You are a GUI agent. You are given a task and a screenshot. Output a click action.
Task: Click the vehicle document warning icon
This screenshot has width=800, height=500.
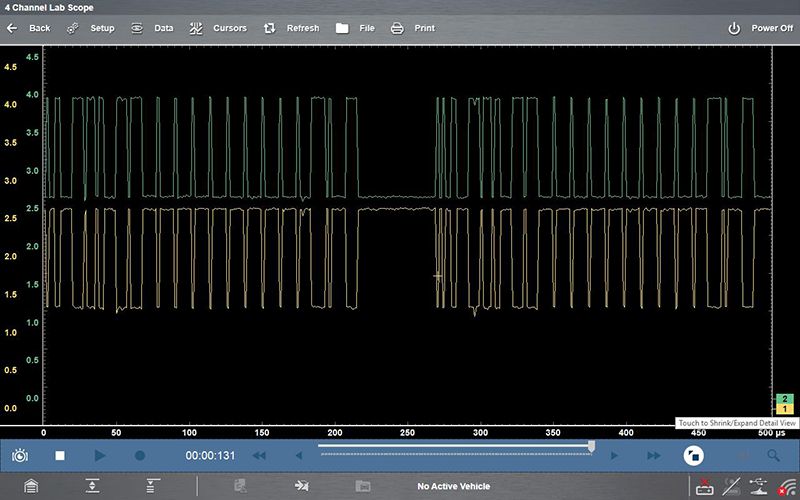pos(241,486)
